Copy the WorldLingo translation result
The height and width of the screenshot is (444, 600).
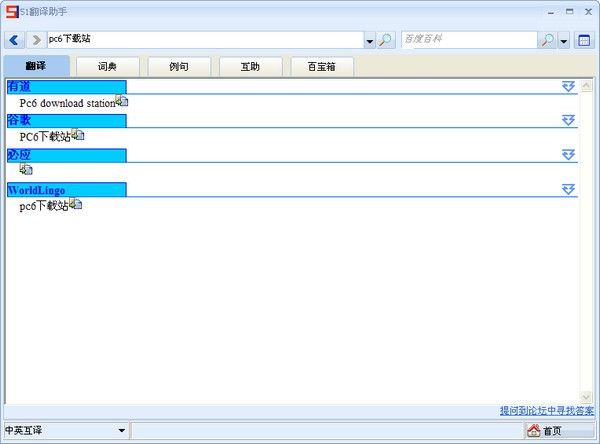75,204
